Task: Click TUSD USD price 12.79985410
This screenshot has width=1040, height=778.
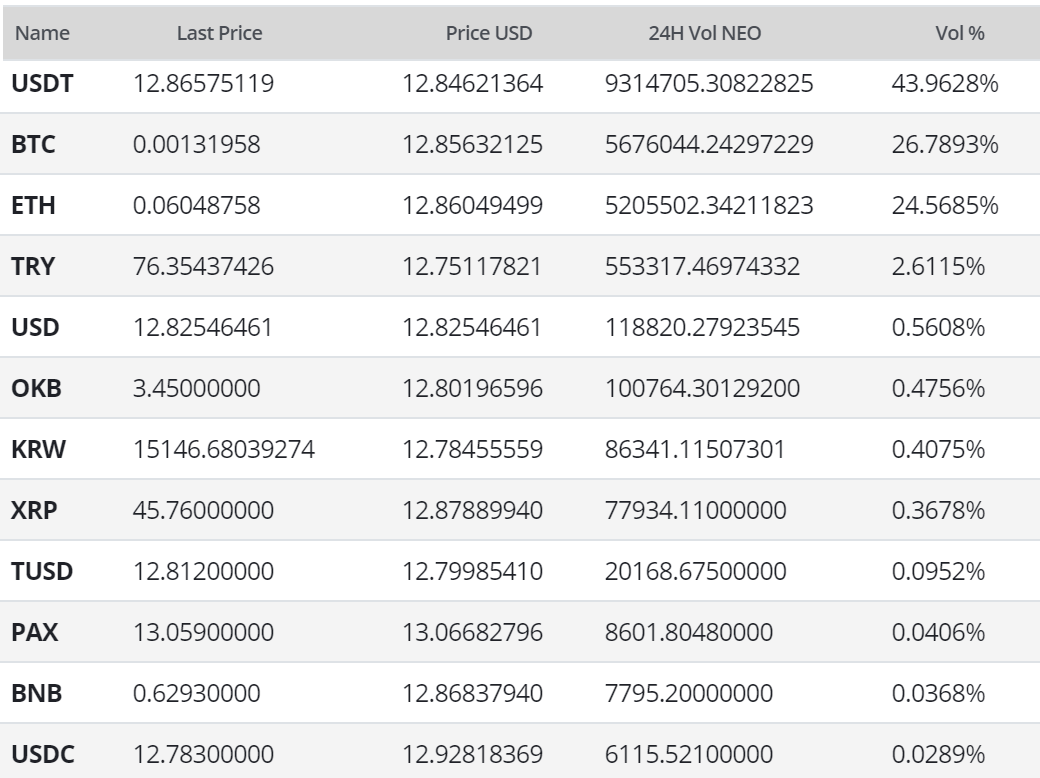Action: [473, 572]
